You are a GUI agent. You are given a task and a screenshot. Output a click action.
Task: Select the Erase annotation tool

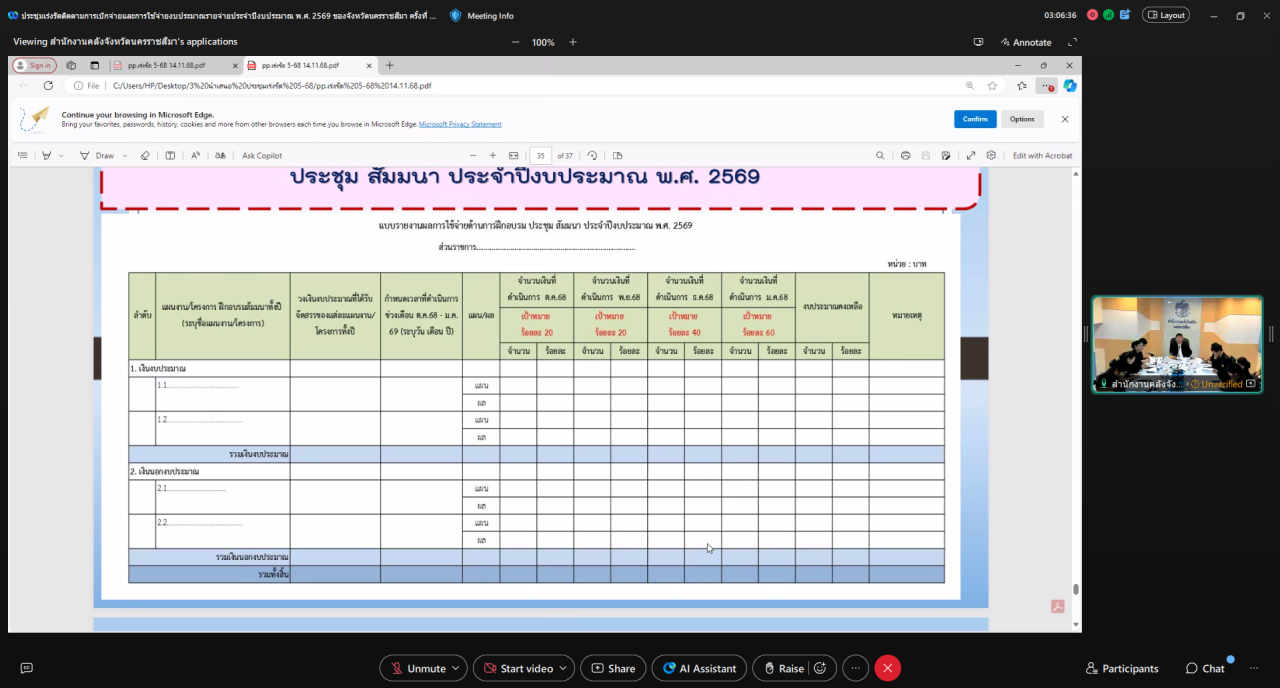click(144, 155)
